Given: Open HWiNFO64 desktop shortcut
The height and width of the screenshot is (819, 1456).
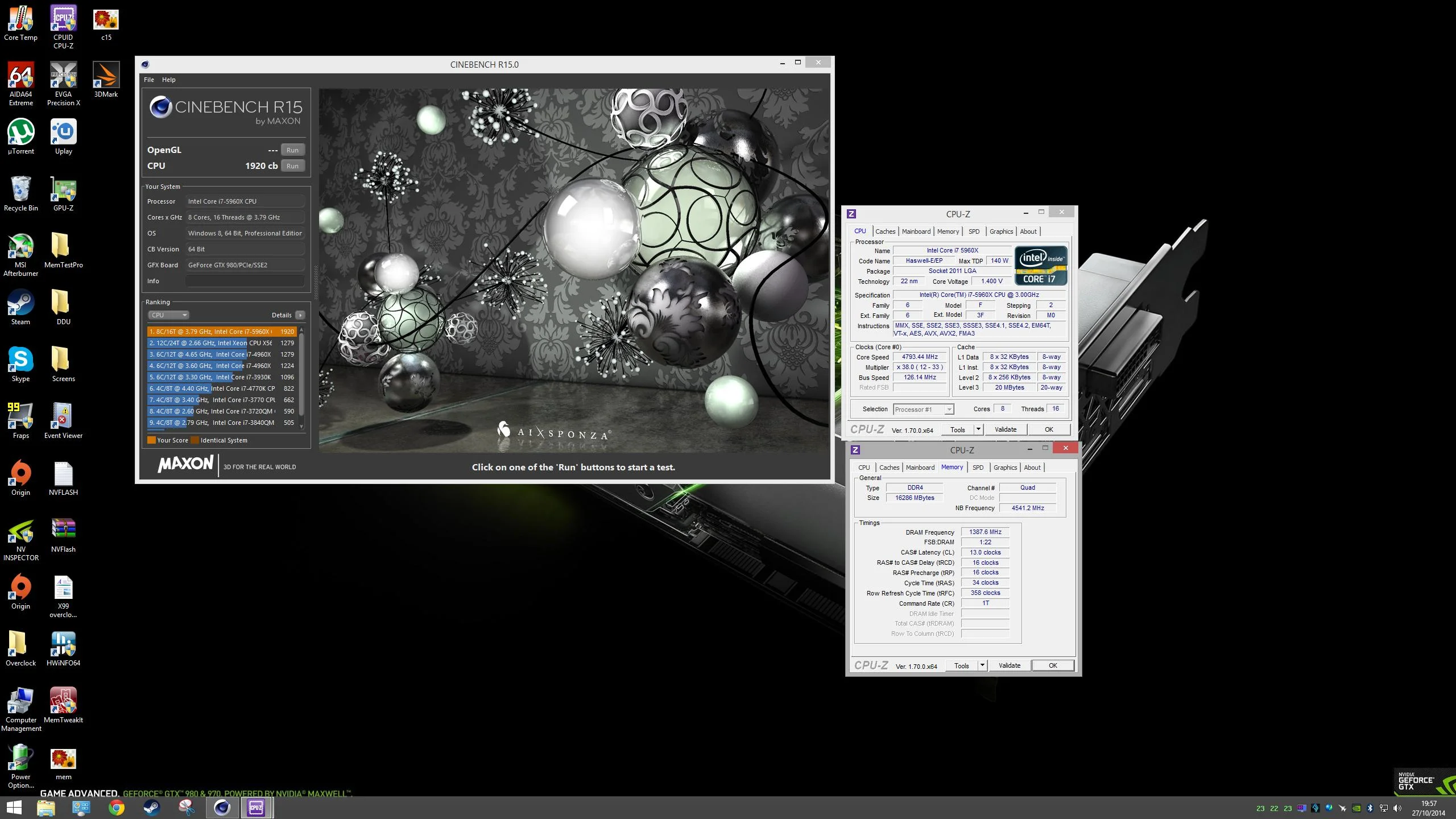Looking at the screenshot, I should coord(63,648).
